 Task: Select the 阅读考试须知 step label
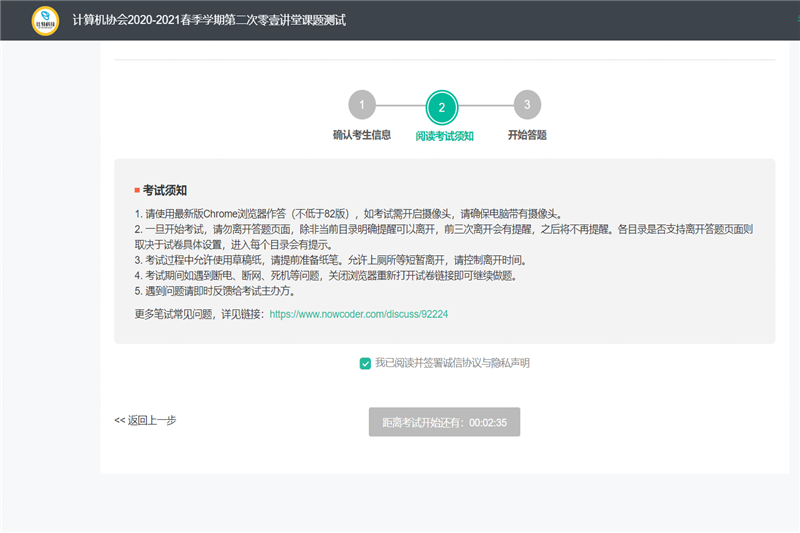(444, 136)
